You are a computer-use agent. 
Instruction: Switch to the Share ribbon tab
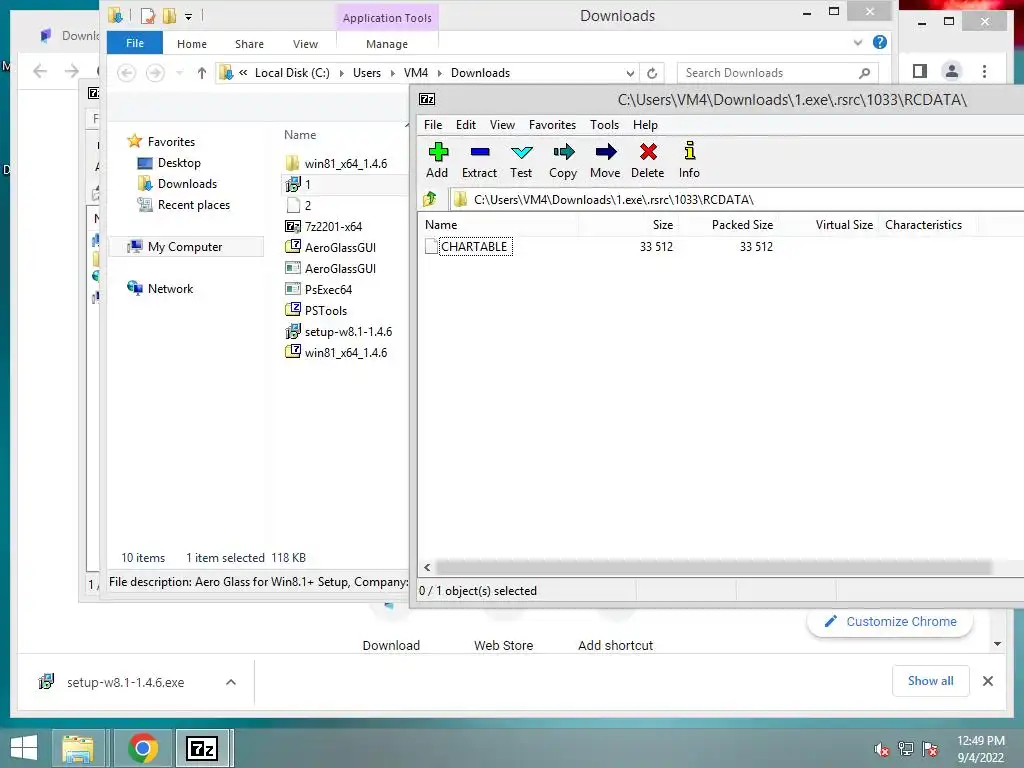tap(249, 44)
